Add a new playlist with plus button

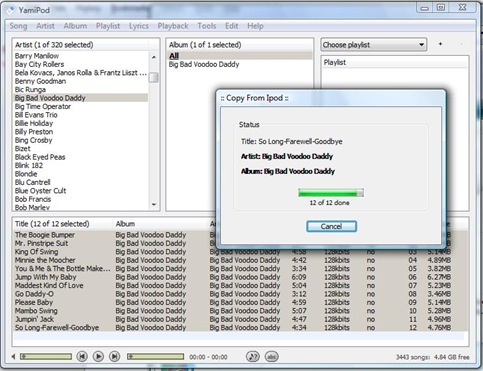[440, 44]
